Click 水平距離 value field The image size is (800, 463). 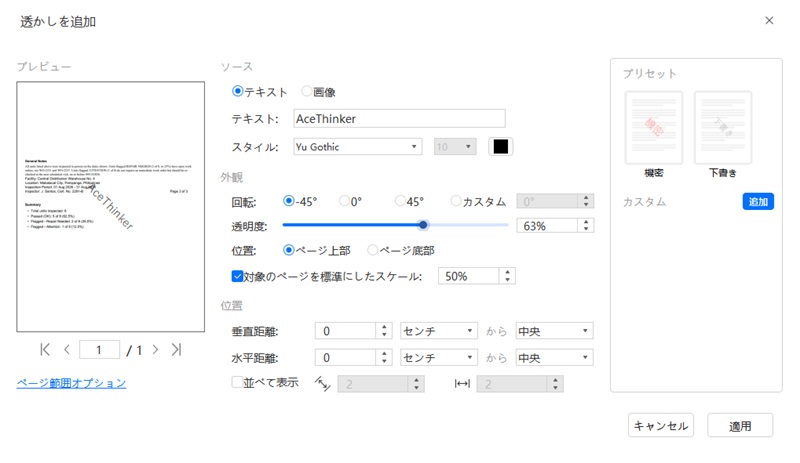click(x=345, y=357)
